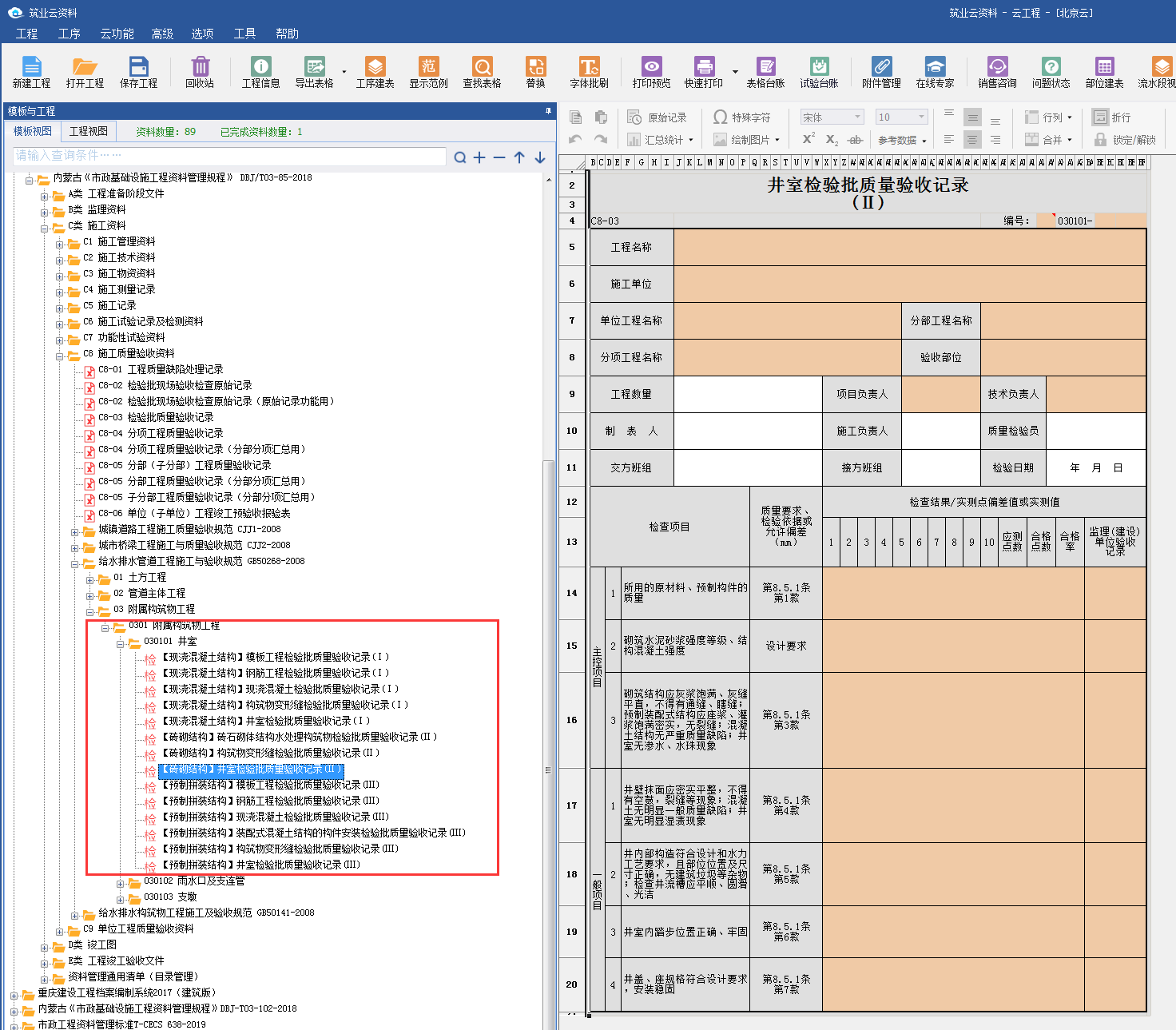Click the search magnifier in template panel
Image resolution: width=1176 pixels, height=1030 pixels.
(460, 157)
